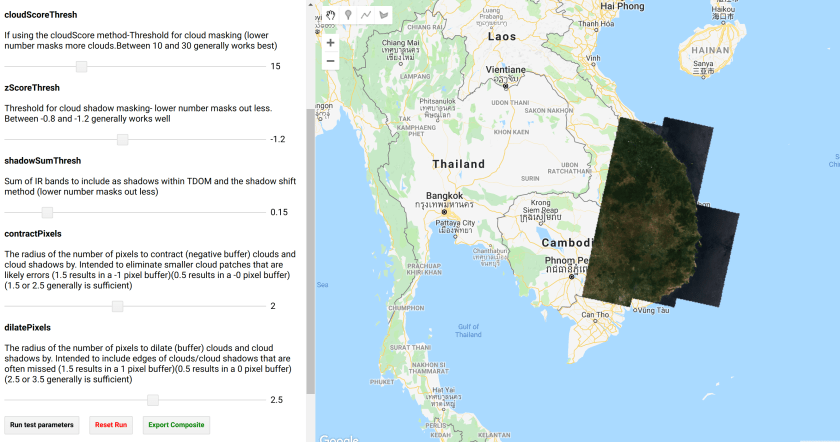Select the add marker drawing tool
Image resolution: width=840 pixels, height=442 pixels.
point(349,16)
